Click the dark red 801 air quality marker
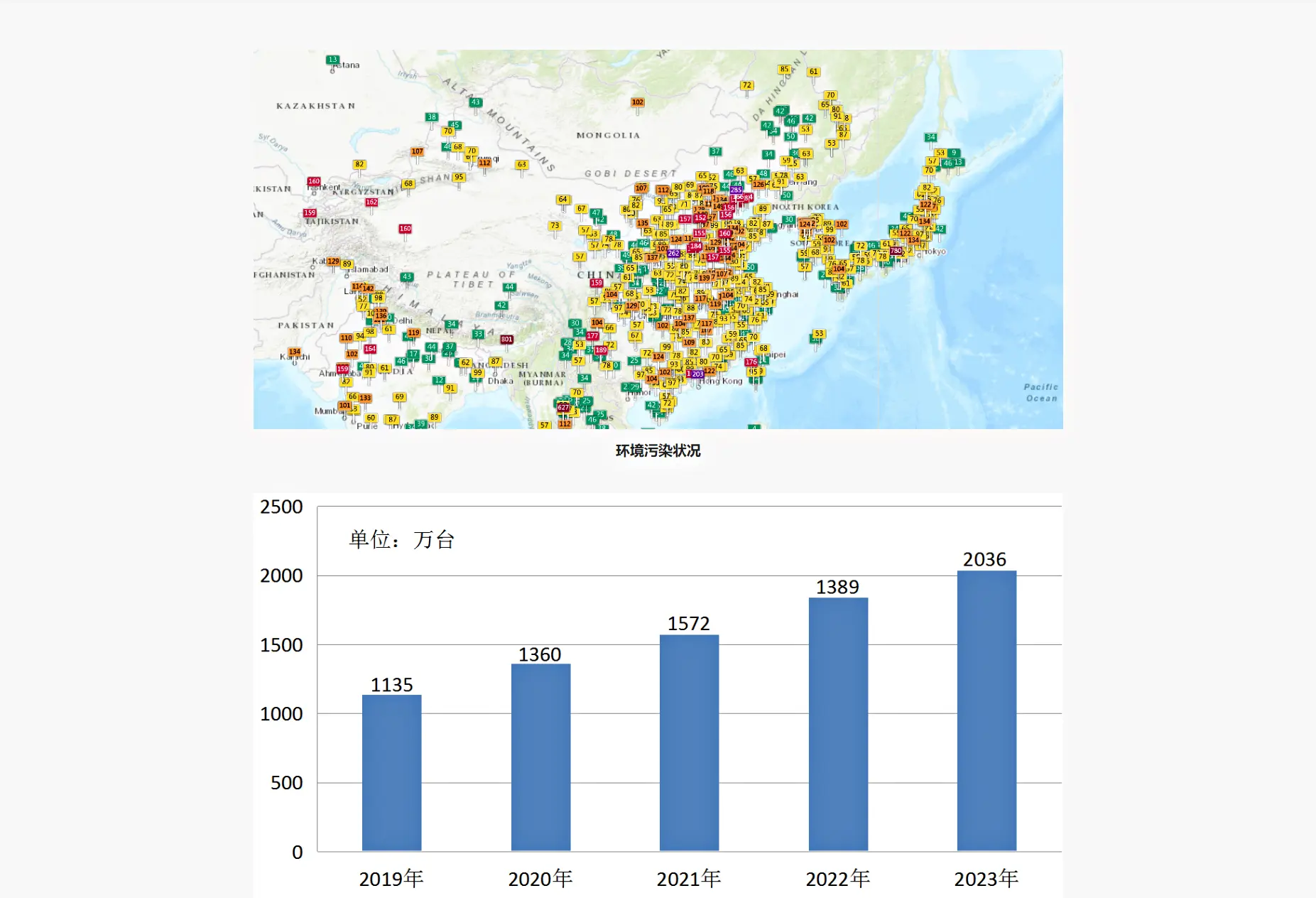 click(x=506, y=340)
